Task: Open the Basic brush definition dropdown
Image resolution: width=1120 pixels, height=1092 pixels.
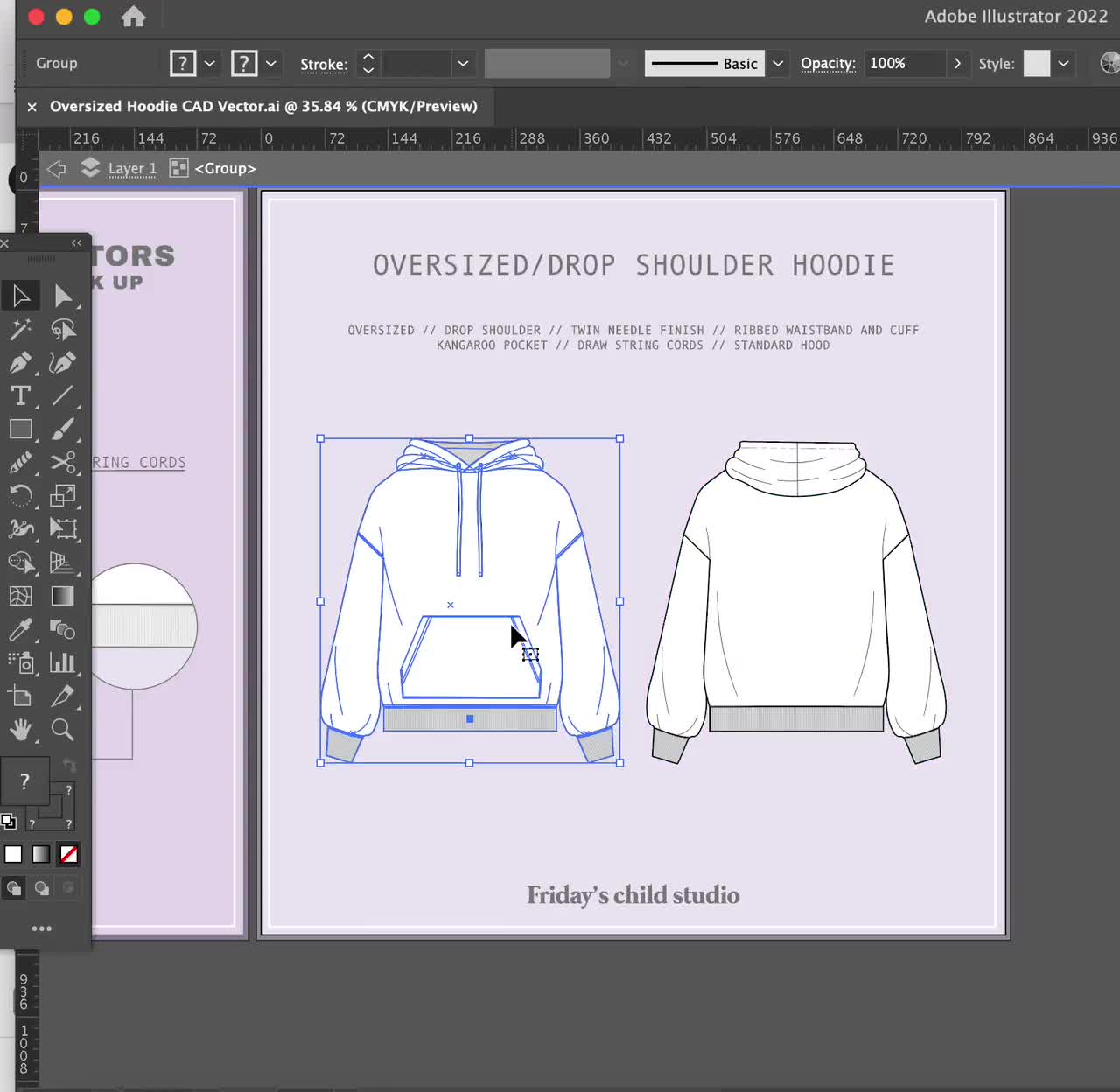Action: point(778,63)
